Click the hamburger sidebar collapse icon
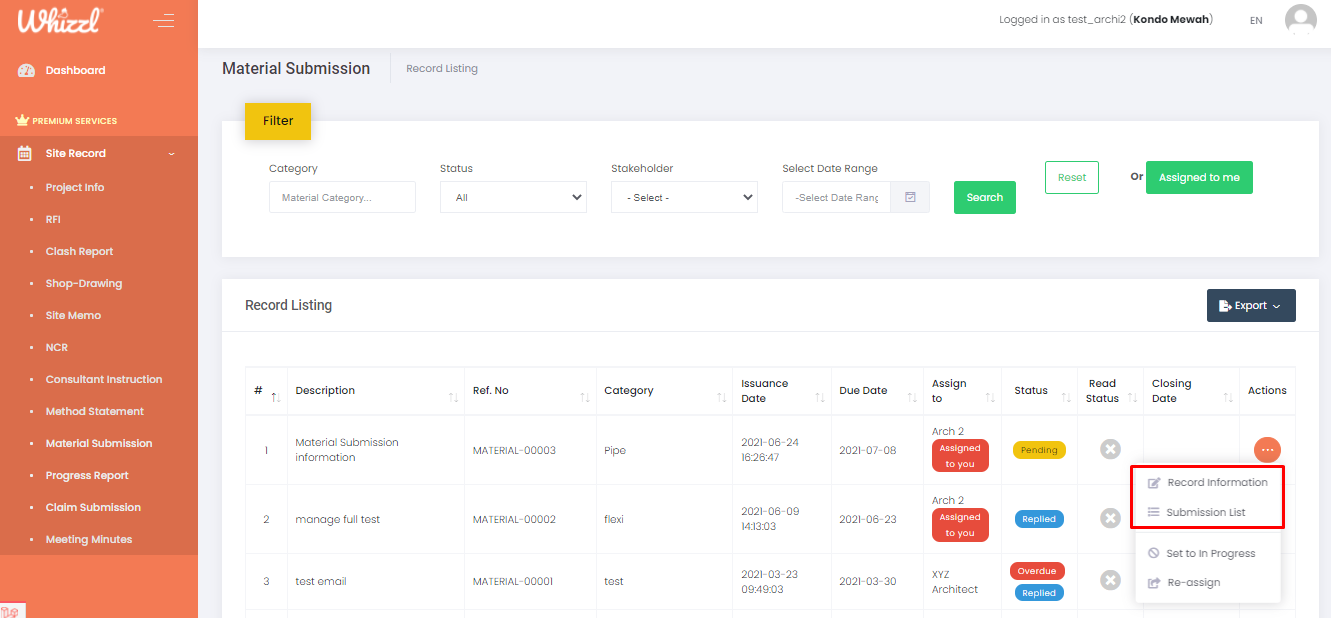The image size is (1331, 618). click(163, 20)
